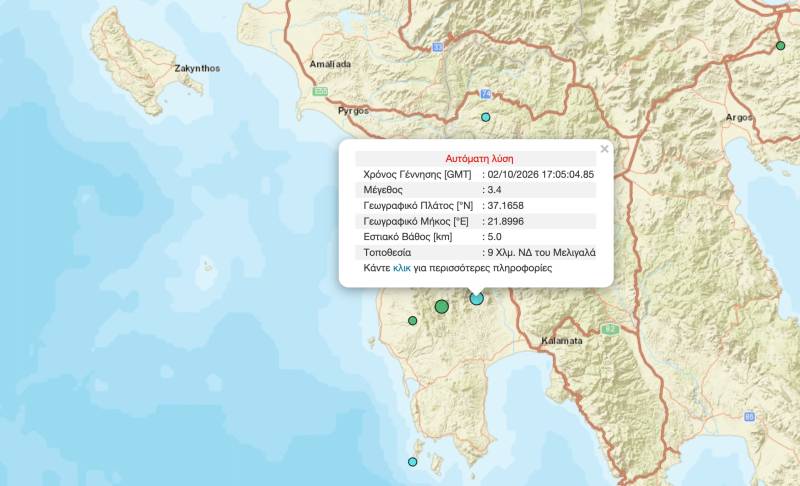Click the focal depth value 5.0

[x=494, y=237]
